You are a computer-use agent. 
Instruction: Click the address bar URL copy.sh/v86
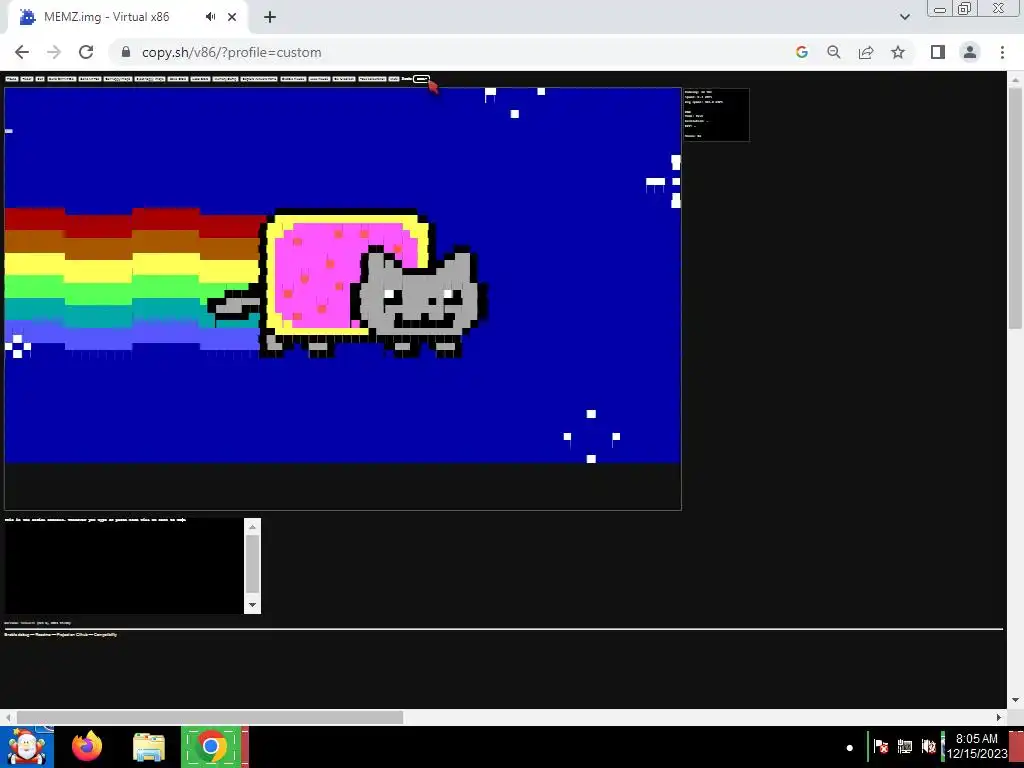point(231,52)
